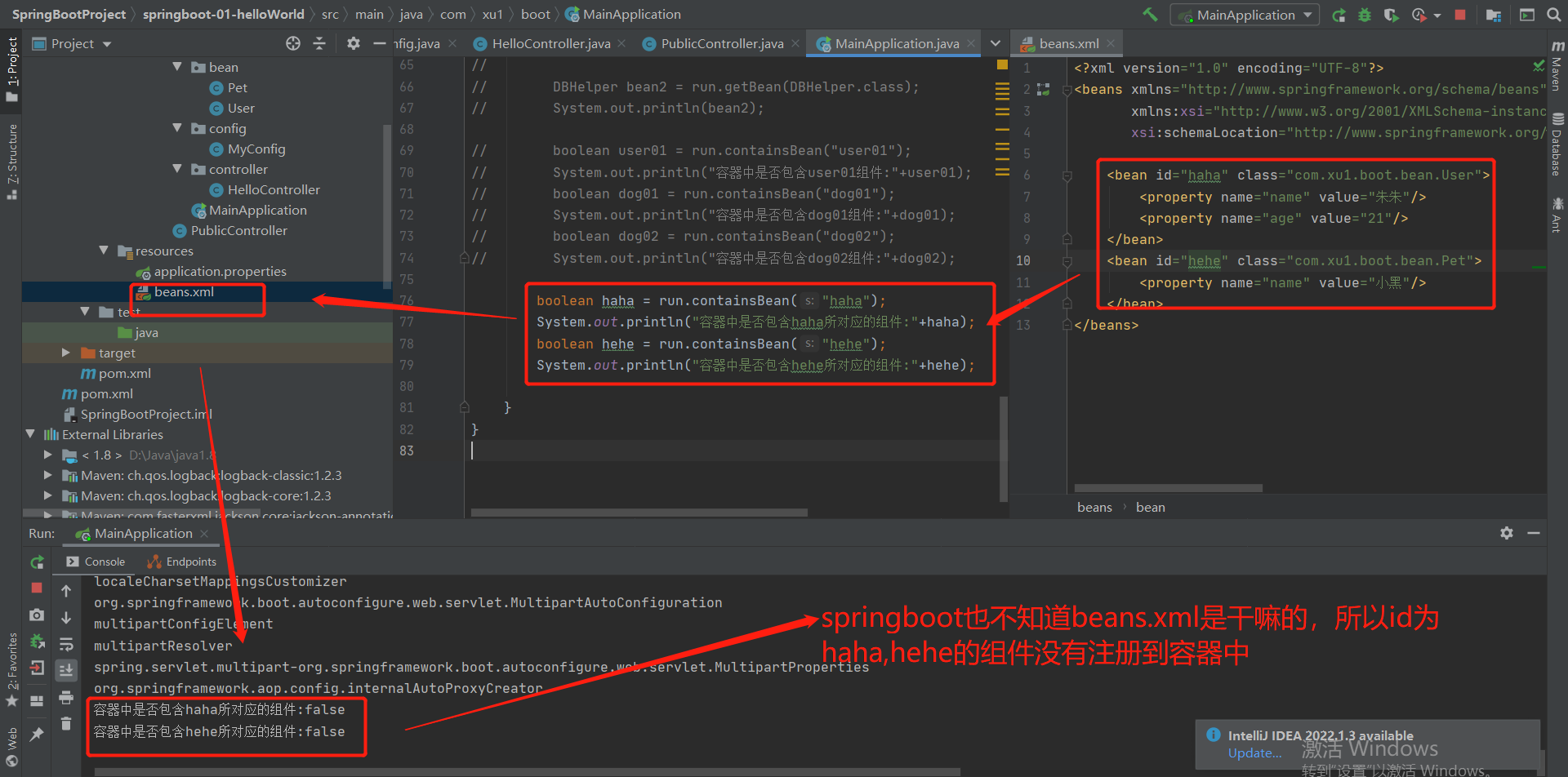Open Project Structure dialog
The height and width of the screenshot is (777, 1568).
tap(1494, 15)
